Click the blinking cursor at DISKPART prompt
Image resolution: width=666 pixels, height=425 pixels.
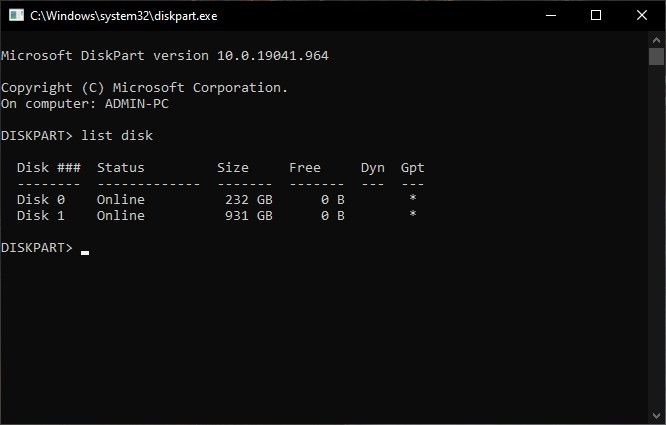(x=85, y=253)
